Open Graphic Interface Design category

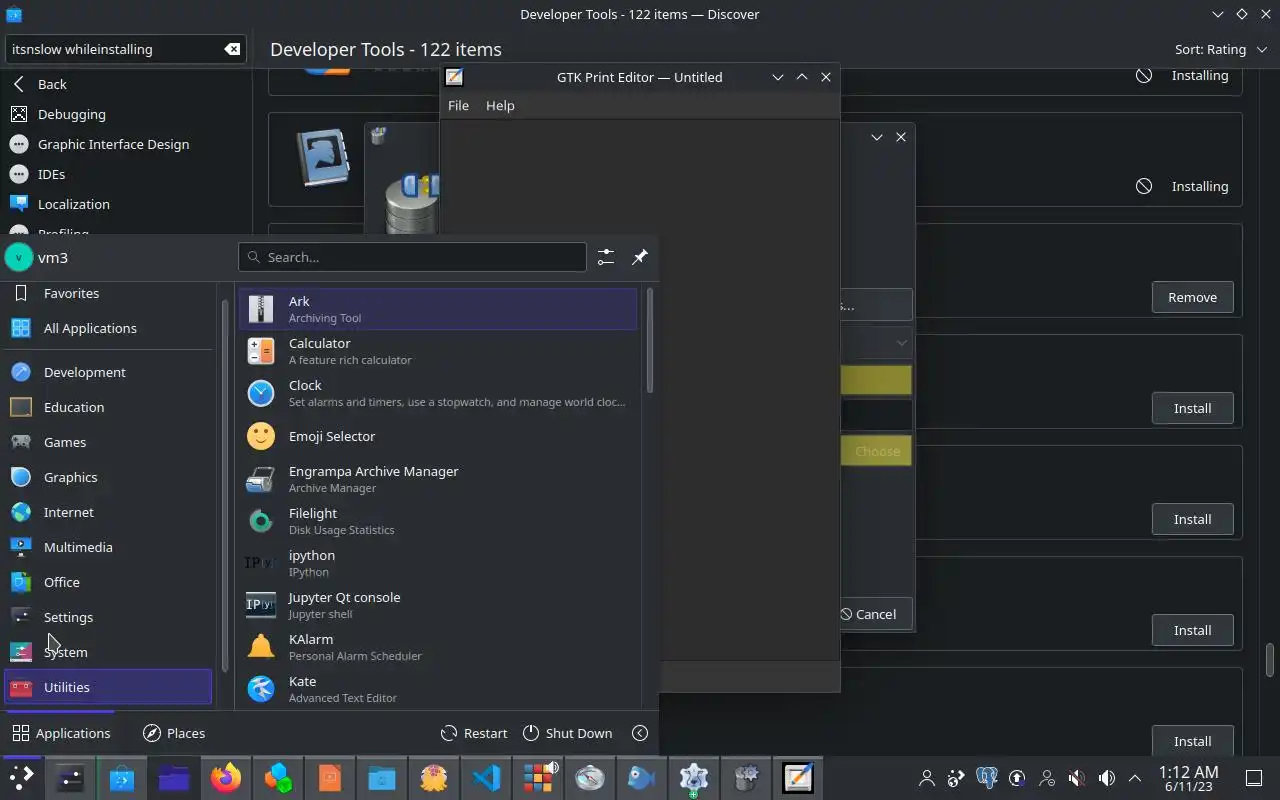[x=126, y=144]
